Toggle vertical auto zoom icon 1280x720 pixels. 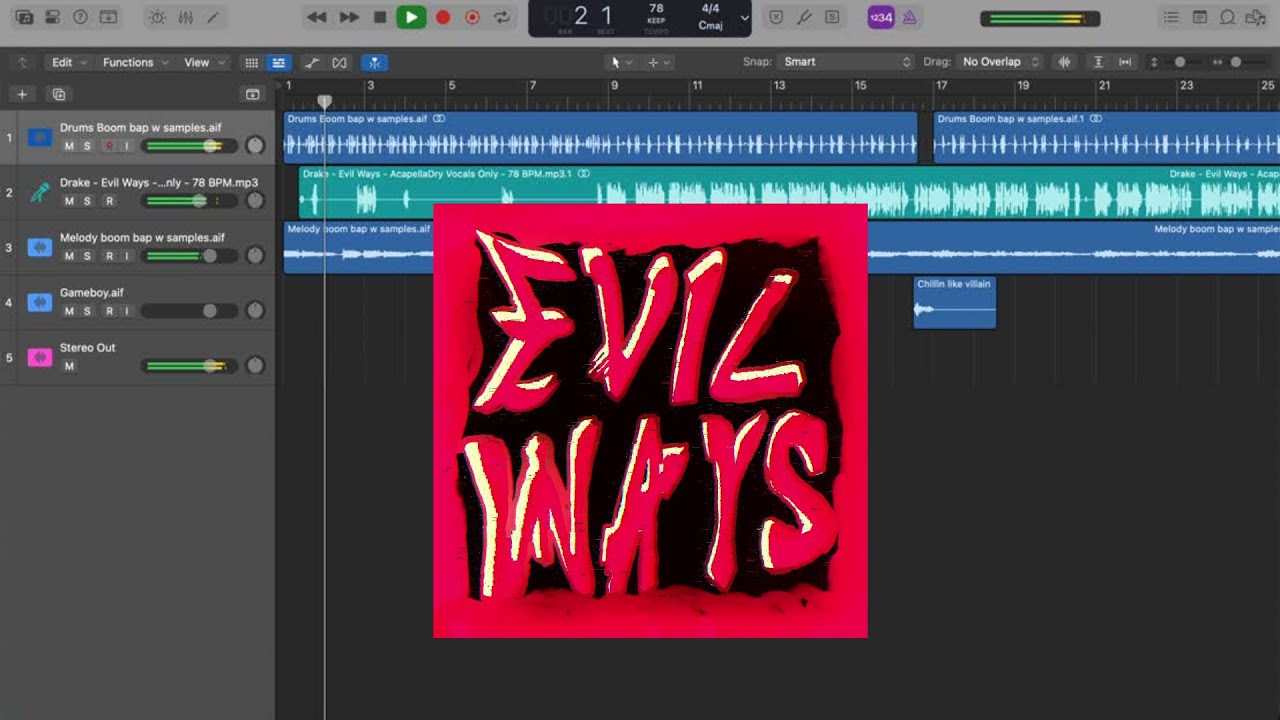1098,62
